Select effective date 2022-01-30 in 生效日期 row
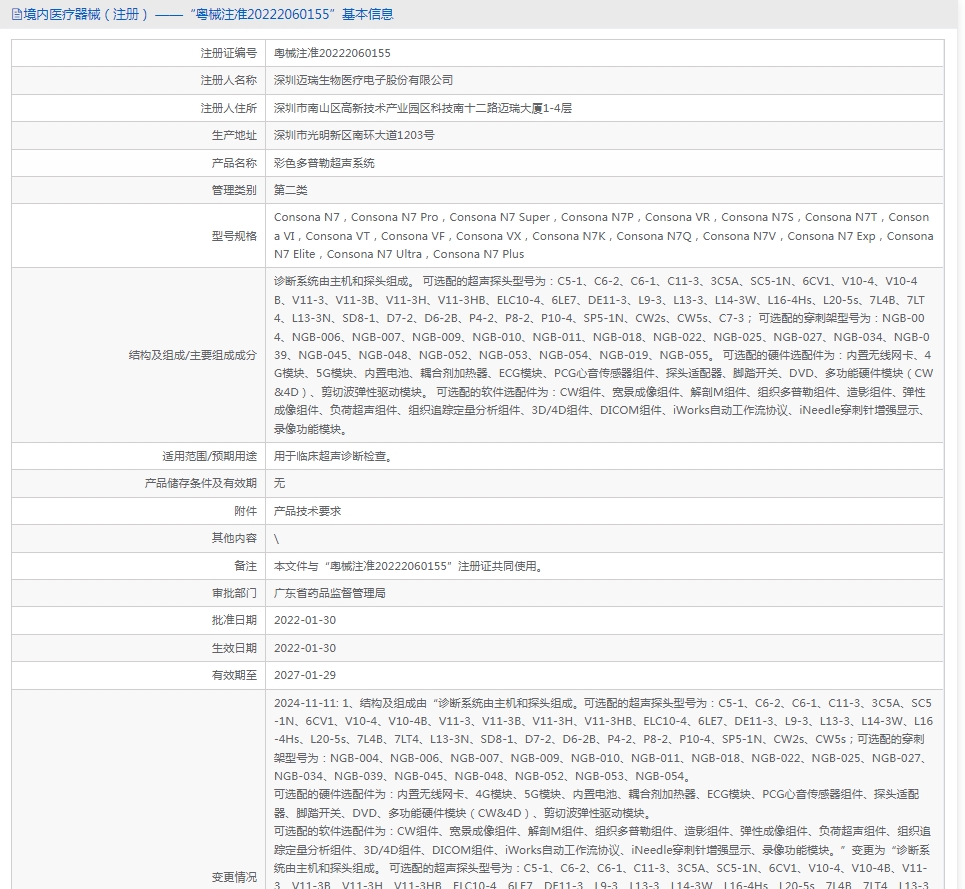Screen dimensions: 965x889 coord(305,648)
